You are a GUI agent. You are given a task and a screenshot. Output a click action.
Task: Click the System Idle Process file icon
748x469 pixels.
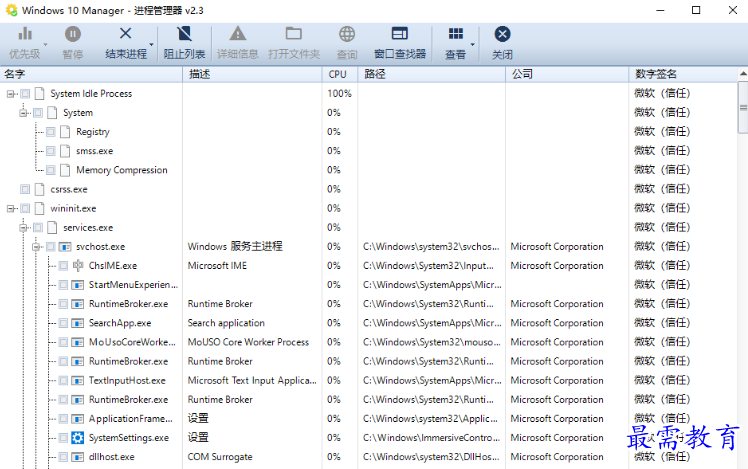click(40, 94)
